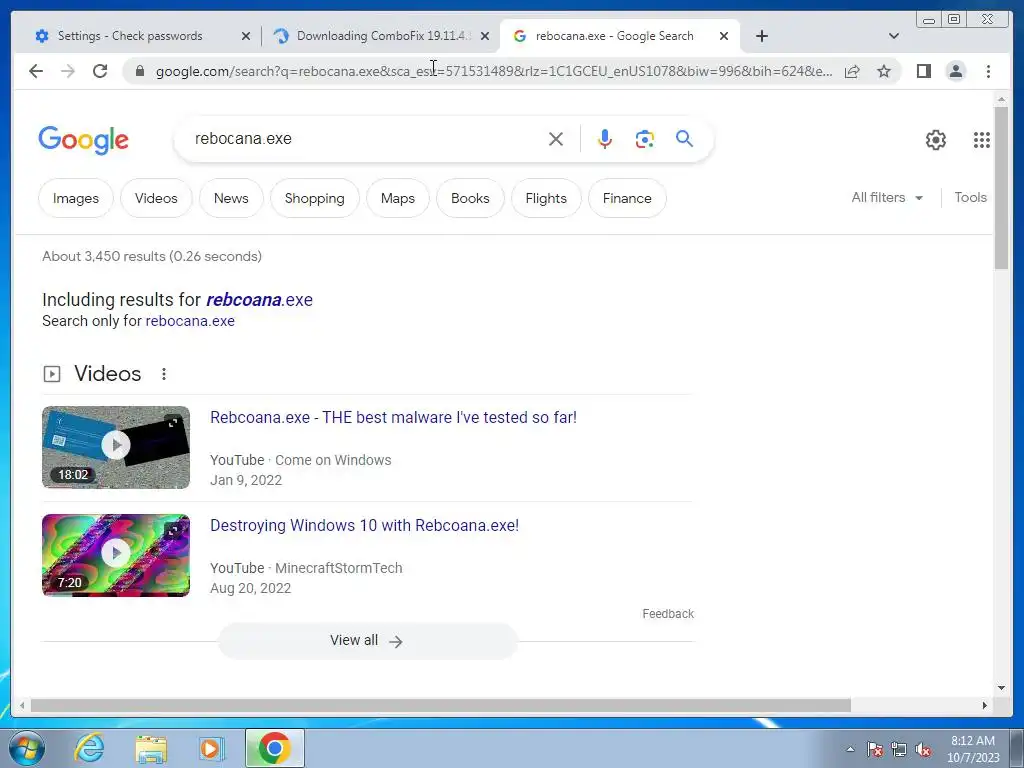Start voice search with the microphone
This screenshot has width=1024, height=768.
pos(605,139)
